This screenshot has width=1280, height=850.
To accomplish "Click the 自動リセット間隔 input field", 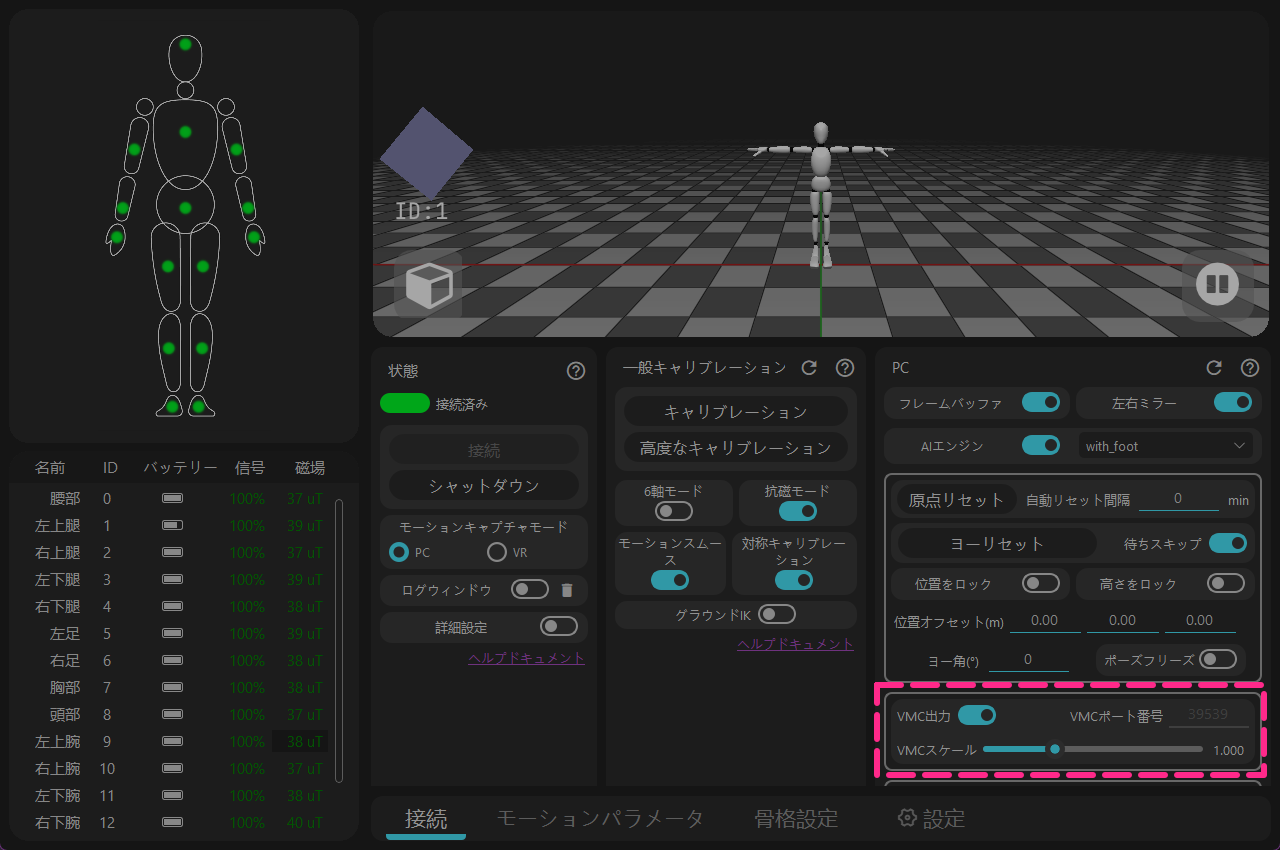I will click(1178, 498).
